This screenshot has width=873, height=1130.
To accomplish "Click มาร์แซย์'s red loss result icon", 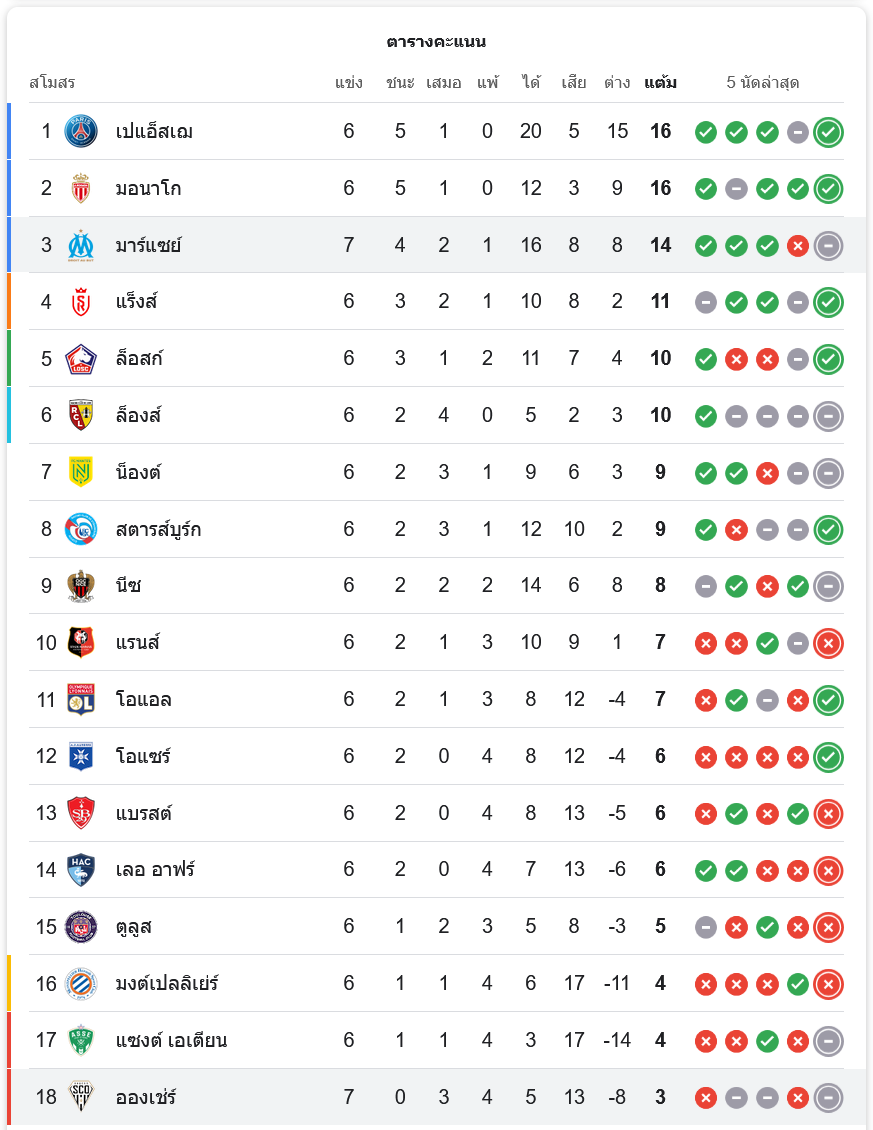I will [797, 246].
